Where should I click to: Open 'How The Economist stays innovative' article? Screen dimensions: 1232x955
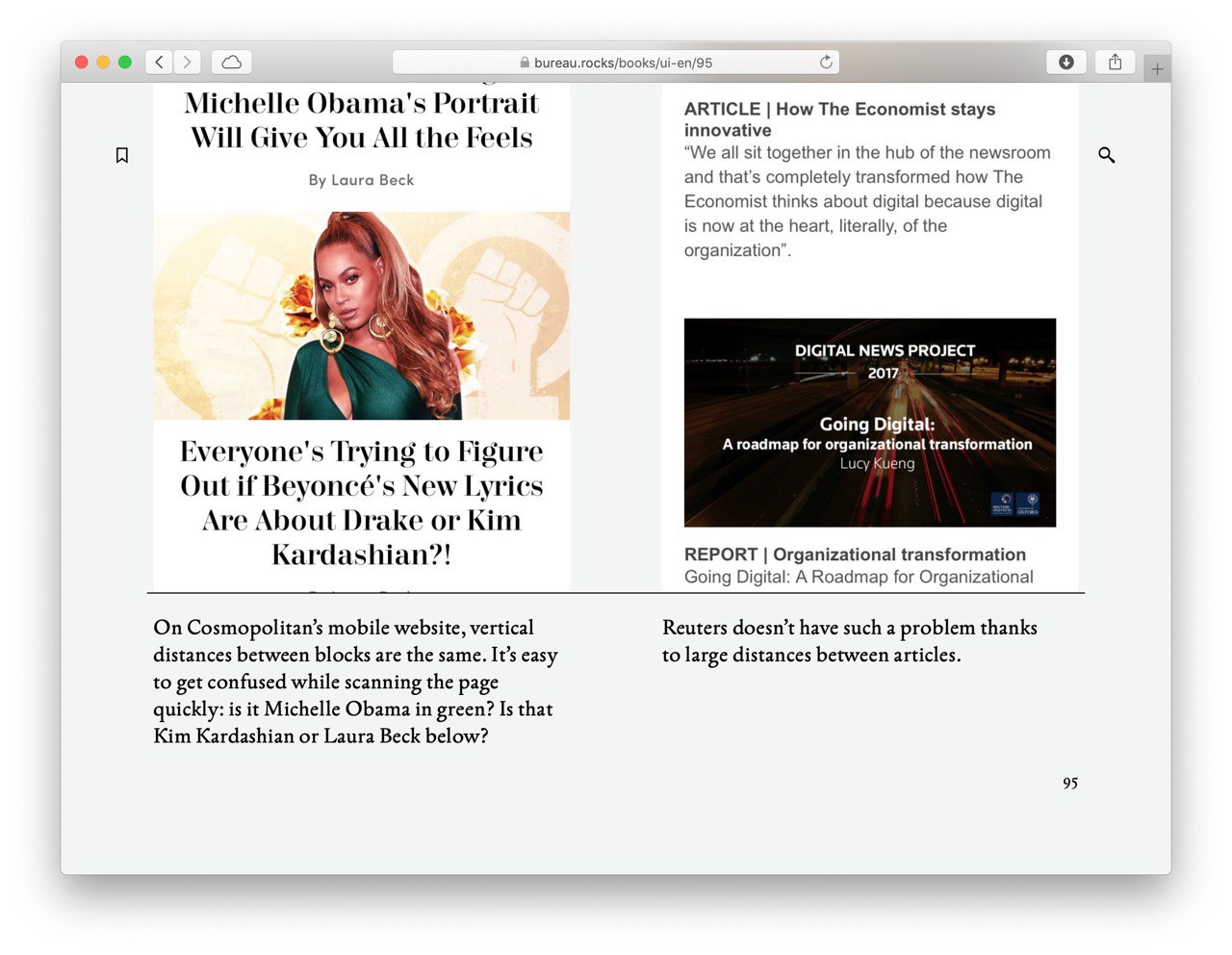(x=839, y=119)
